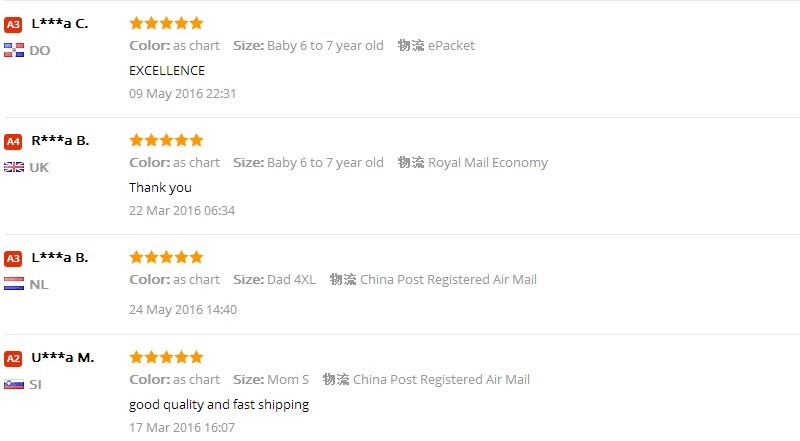The width and height of the screenshot is (800, 441).
Task: Click the five-star rating on the EXCELLENCE review
Action: 166,23
